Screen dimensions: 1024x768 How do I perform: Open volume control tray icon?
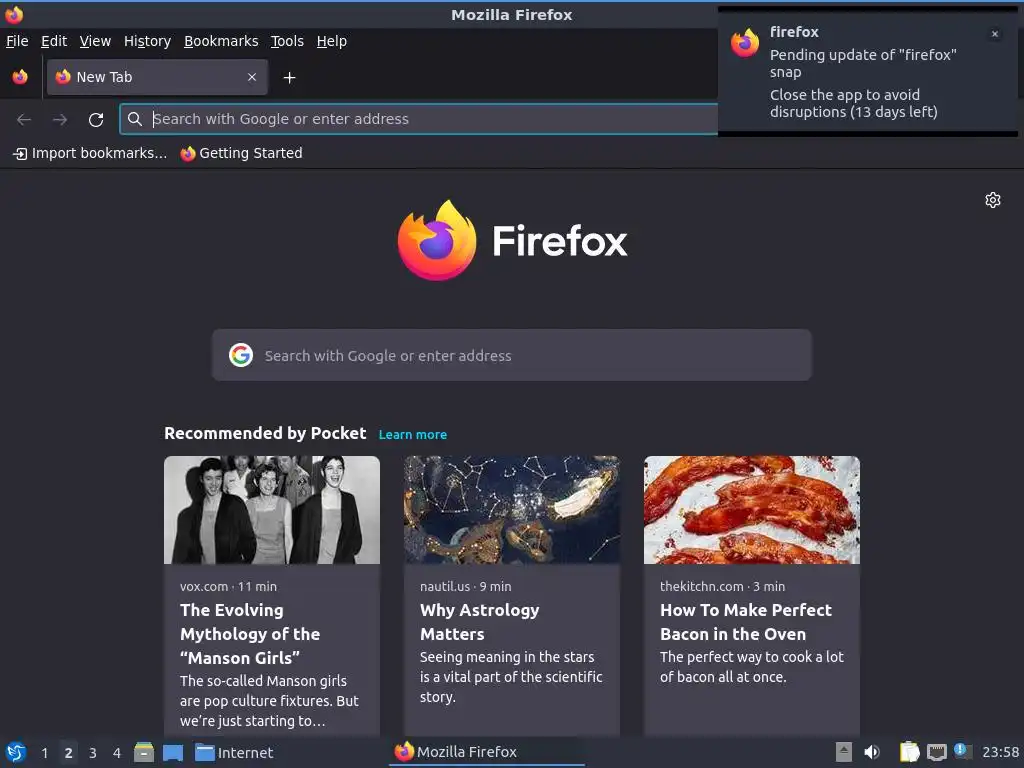tap(872, 752)
